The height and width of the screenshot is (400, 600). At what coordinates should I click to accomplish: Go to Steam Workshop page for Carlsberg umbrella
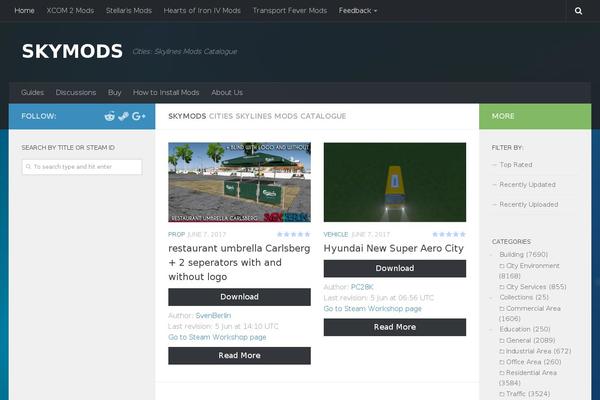tap(217, 337)
